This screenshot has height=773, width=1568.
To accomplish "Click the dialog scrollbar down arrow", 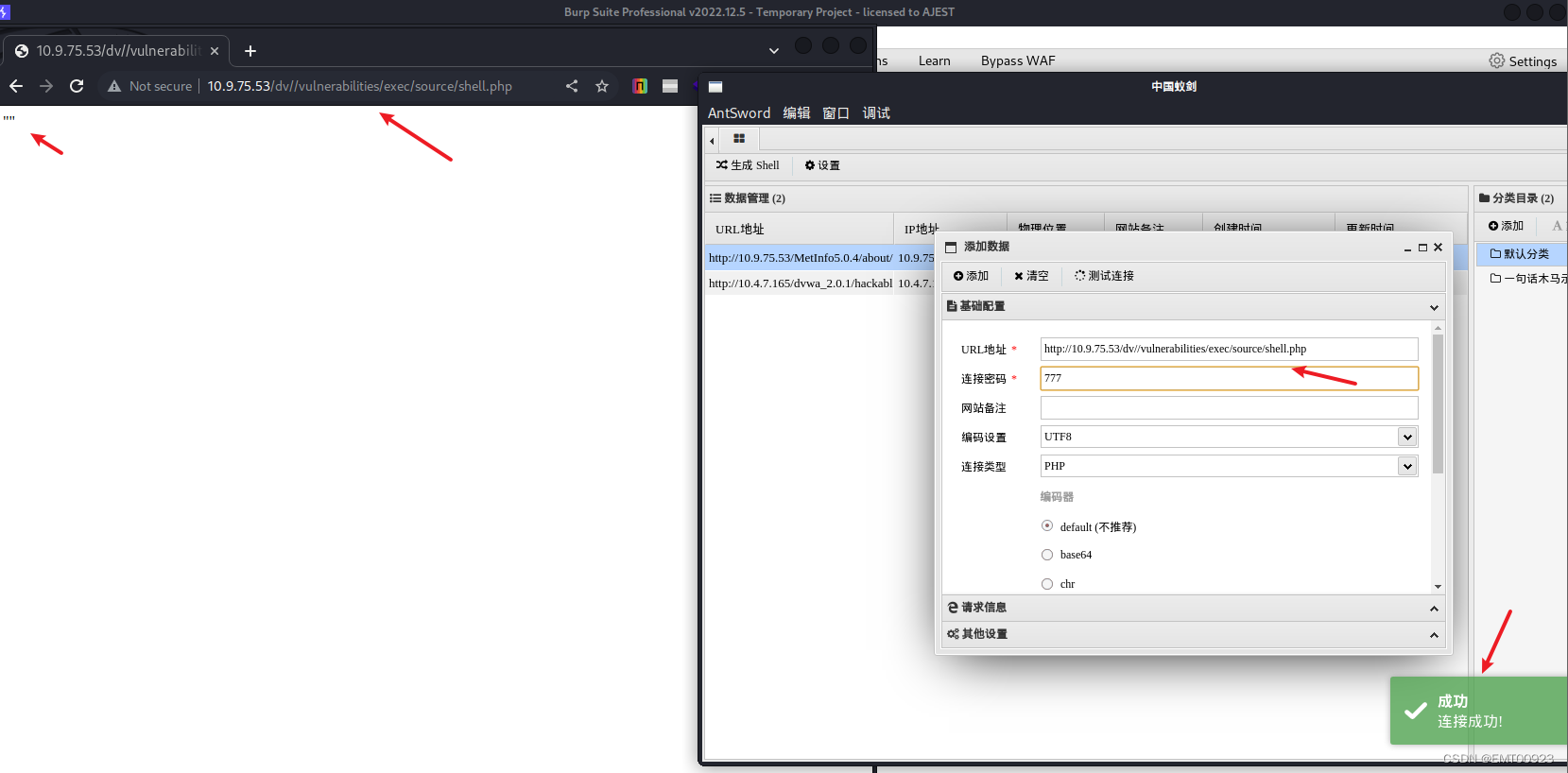I will (1438, 587).
